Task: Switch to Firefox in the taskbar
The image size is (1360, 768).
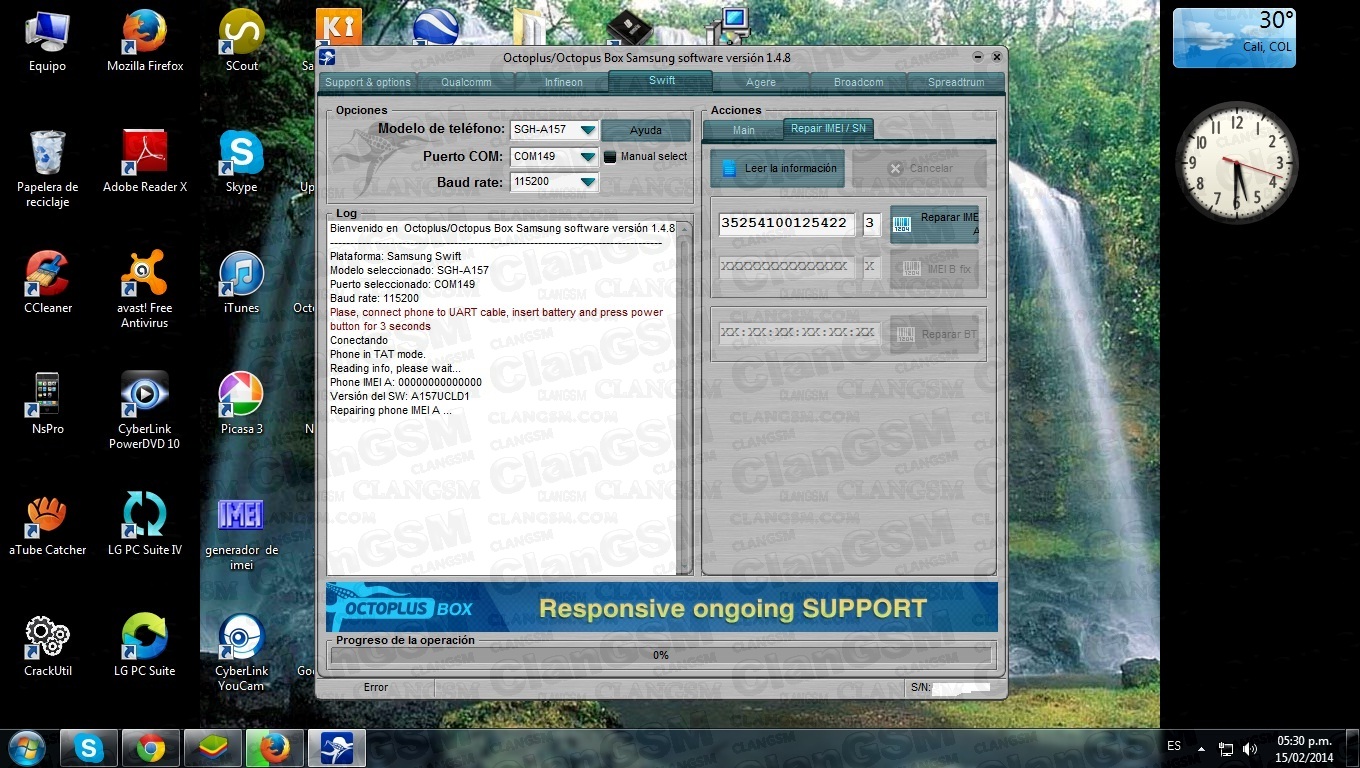Action: coord(275,748)
